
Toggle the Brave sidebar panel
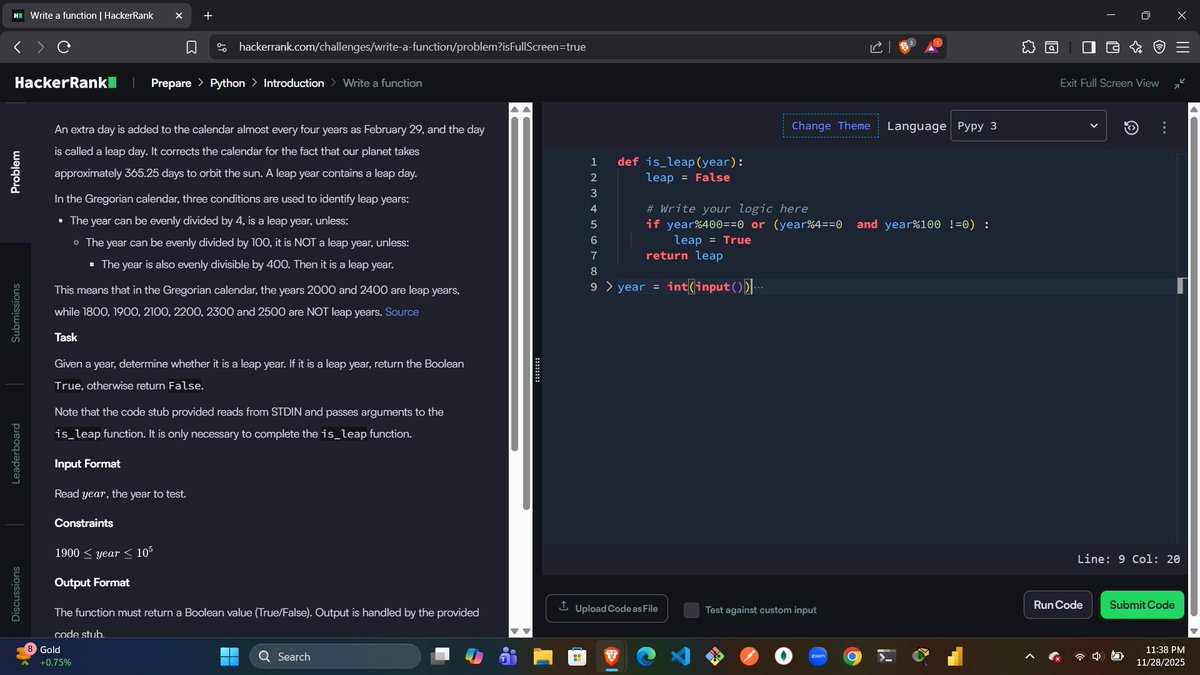1088,46
